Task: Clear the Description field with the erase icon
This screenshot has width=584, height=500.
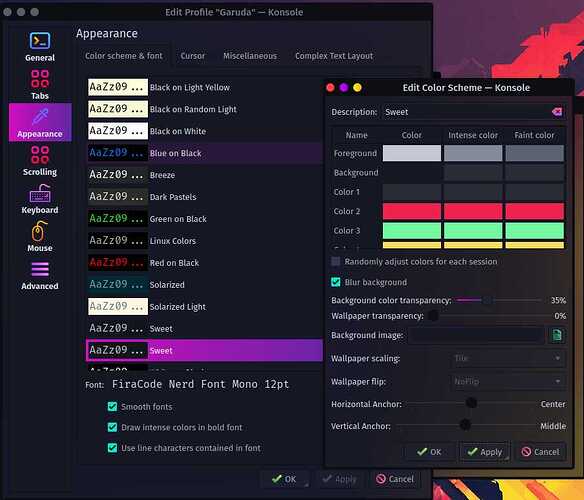Action: pos(557,112)
